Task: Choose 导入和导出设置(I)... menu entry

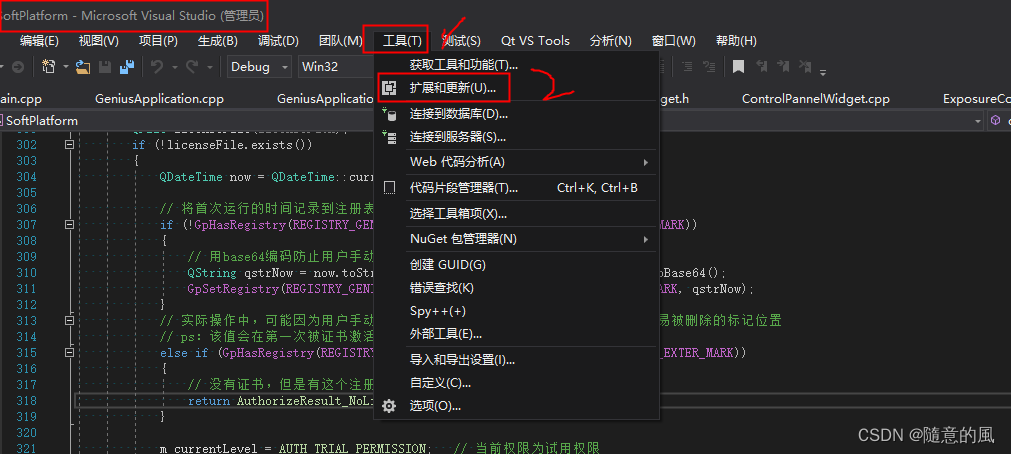Action: [516, 359]
